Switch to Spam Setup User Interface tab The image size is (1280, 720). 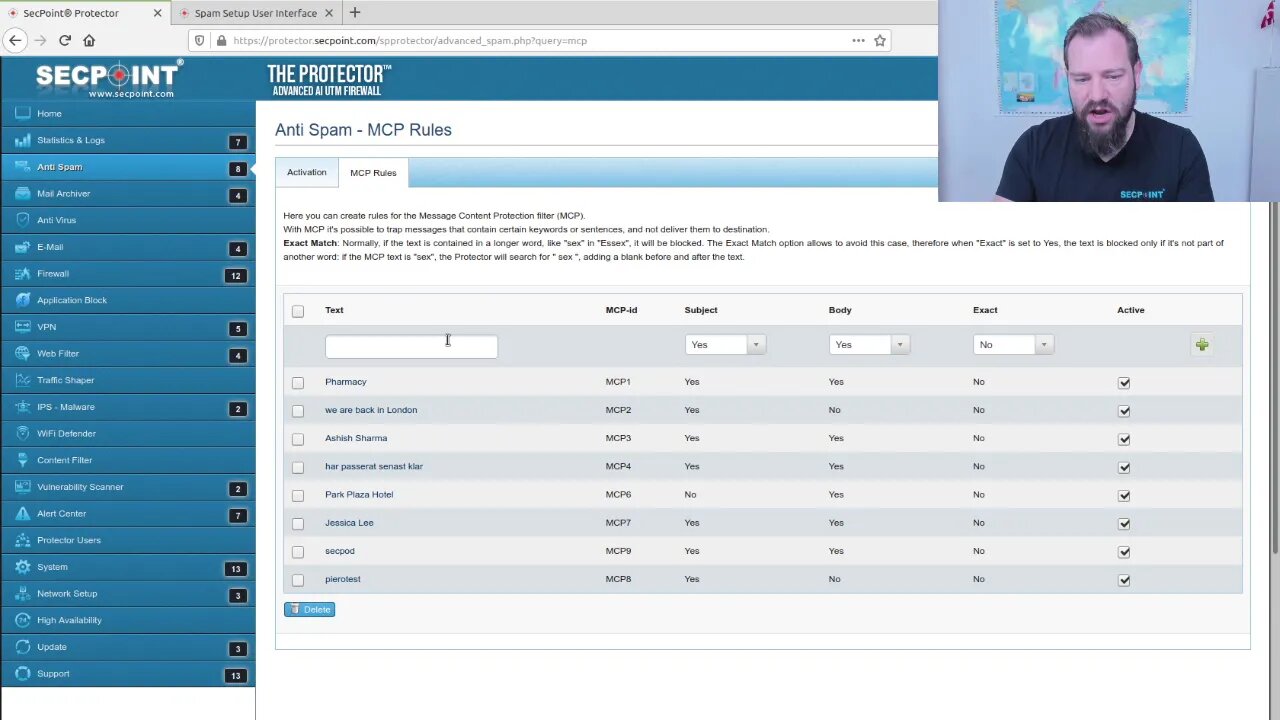pos(255,13)
